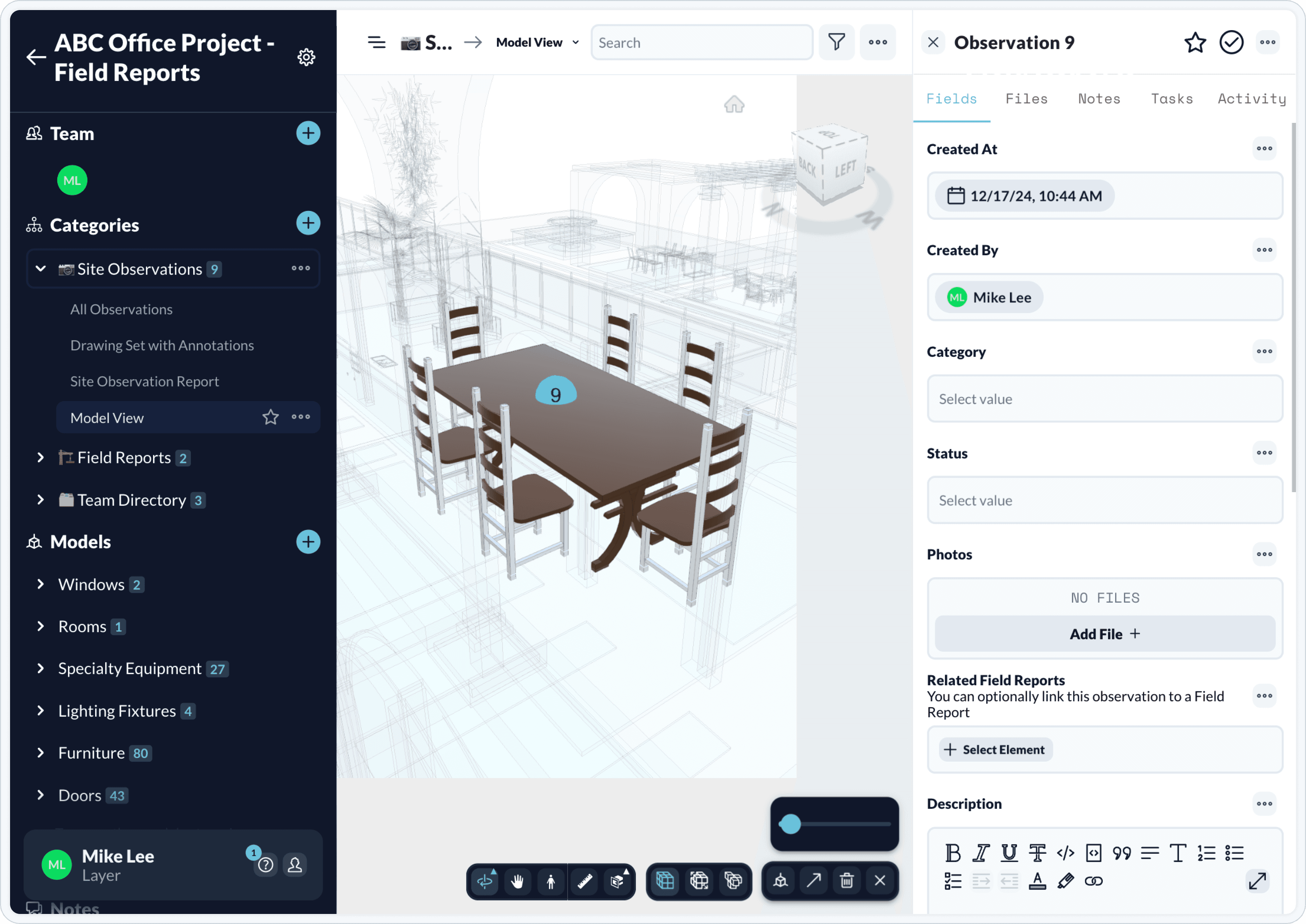Viewport: 1306px width, 924px height.
Task: Switch to first-person walk mode
Action: (x=550, y=881)
